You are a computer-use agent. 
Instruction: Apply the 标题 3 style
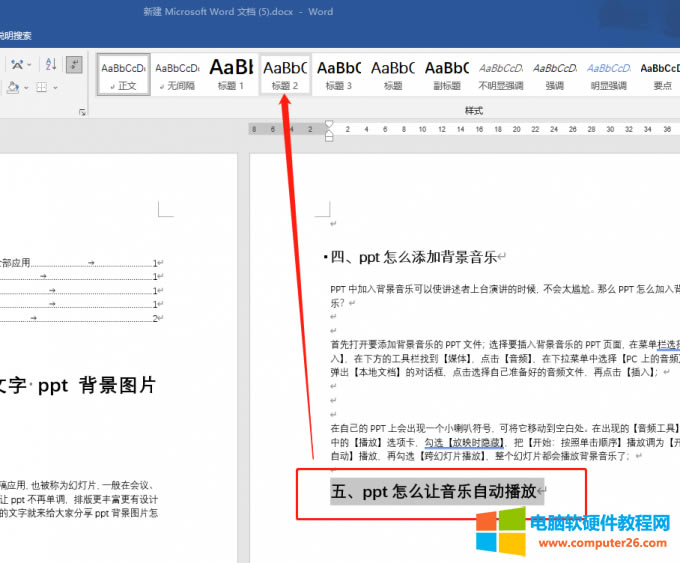(x=339, y=75)
